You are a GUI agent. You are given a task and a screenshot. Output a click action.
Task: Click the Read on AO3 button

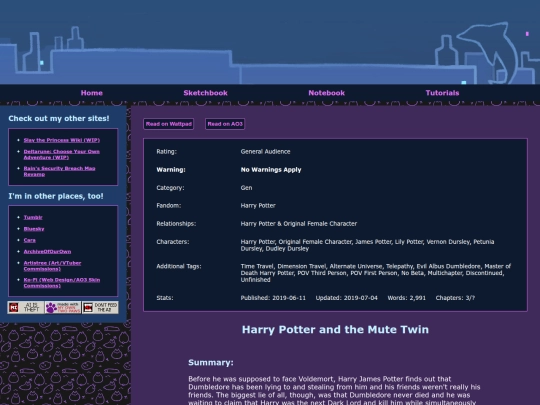tap(225, 124)
